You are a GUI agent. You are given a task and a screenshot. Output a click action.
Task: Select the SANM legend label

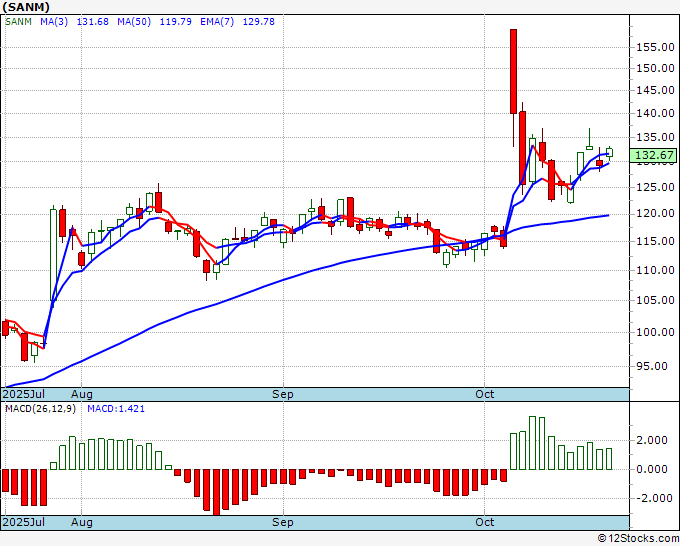pos(18,22)
